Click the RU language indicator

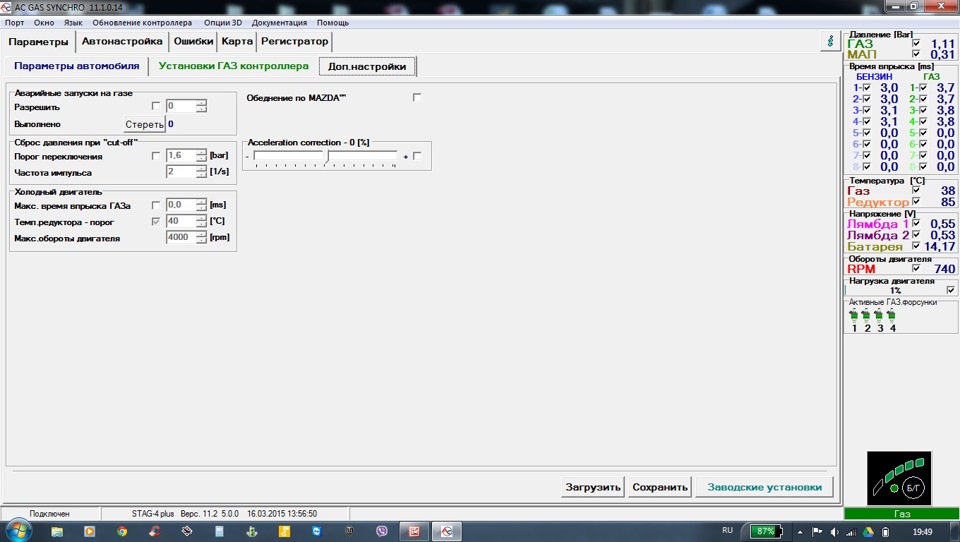tap(727, 530)
